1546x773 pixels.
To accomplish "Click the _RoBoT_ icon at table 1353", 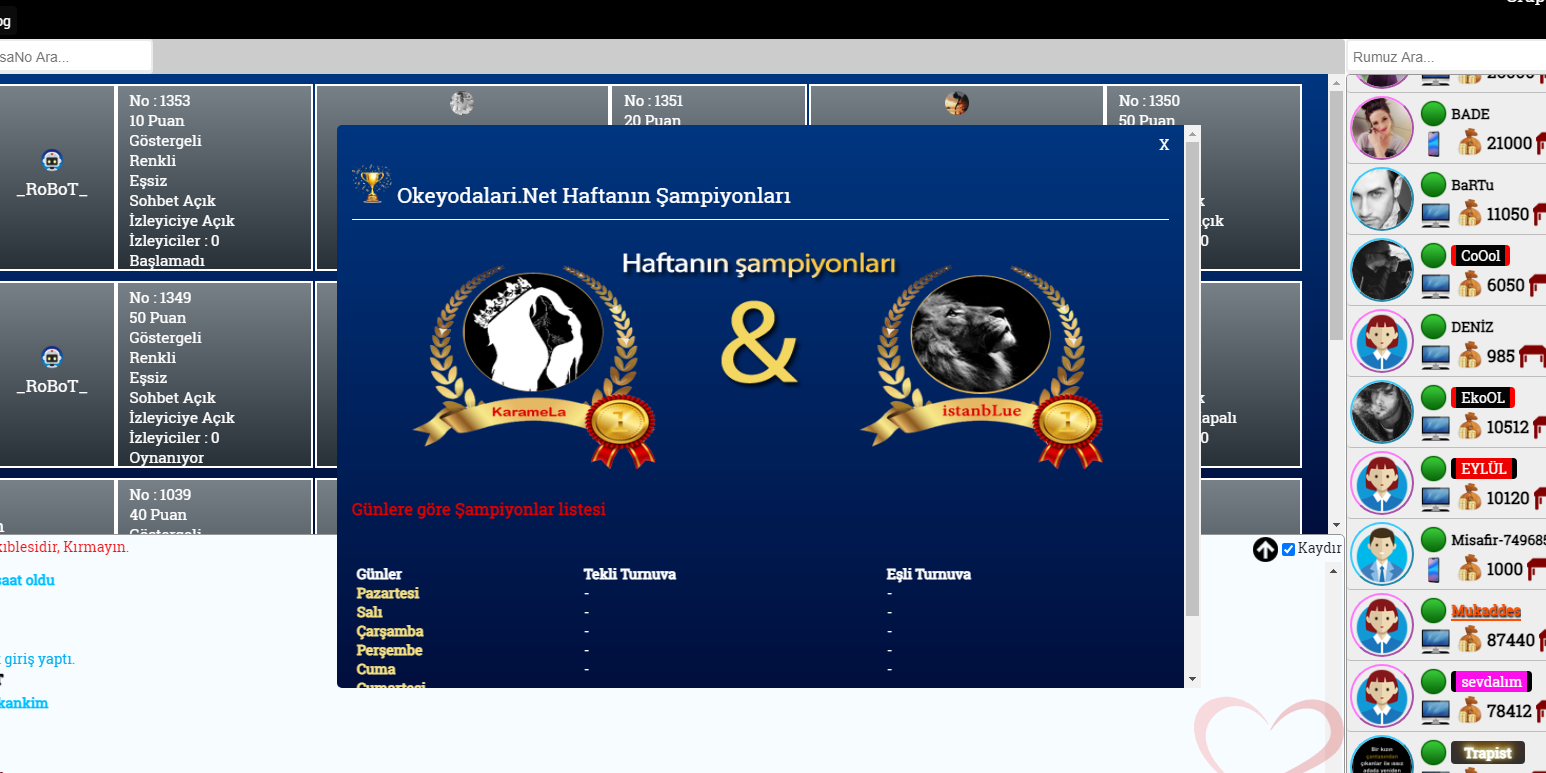I will 52,161.
